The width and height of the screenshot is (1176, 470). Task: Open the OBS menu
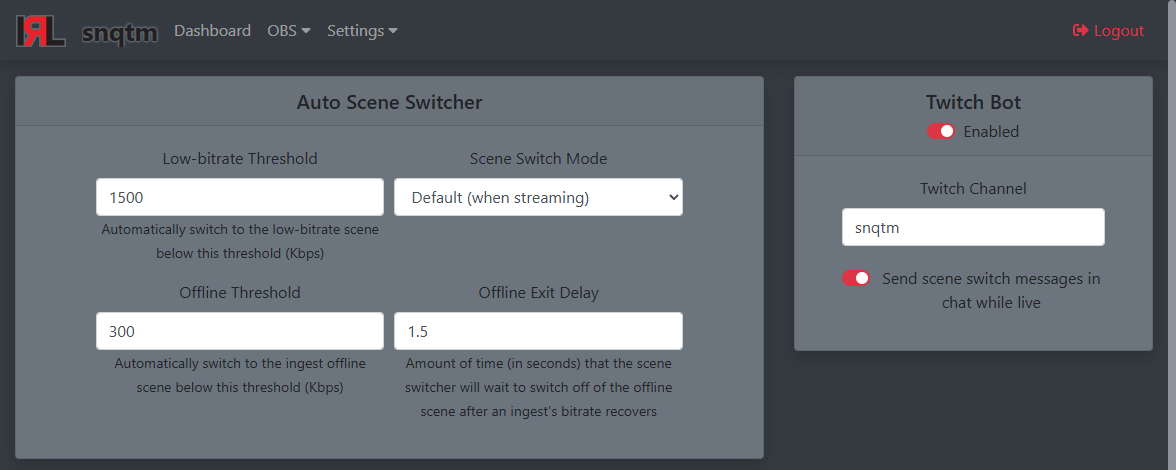(x=289, y=31)
